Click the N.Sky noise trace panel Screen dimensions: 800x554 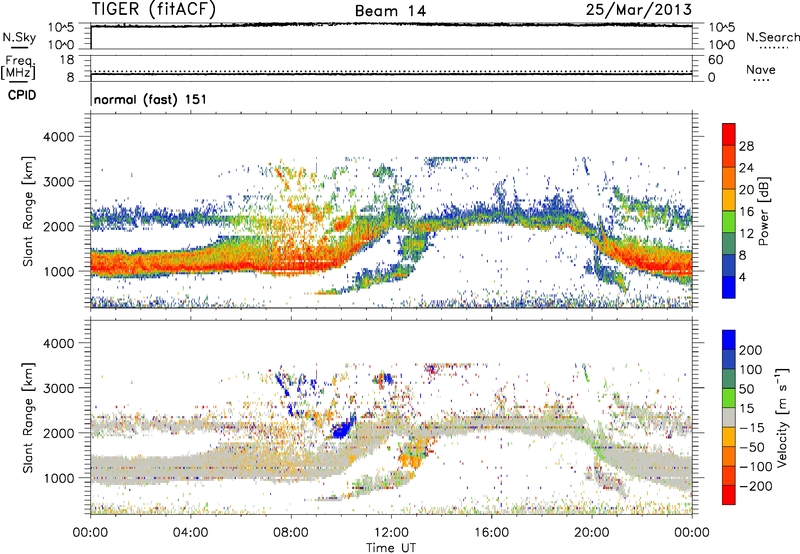391,36
